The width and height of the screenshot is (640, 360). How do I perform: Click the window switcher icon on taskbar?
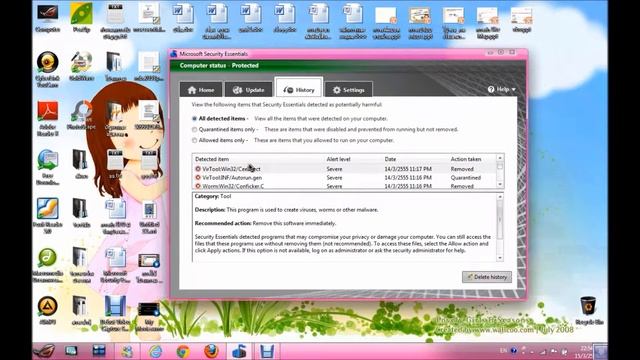(98, 351)
